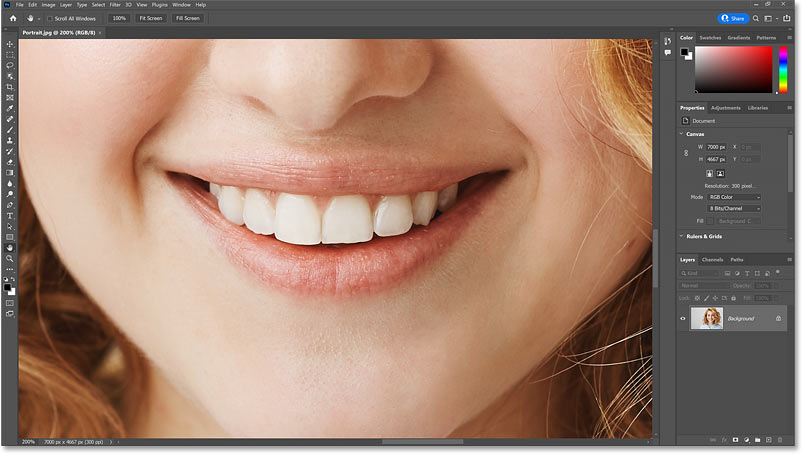Viewport: 803px width, 455px height.
Task: Open the Layers panel flyout menu
Action: 789,260
